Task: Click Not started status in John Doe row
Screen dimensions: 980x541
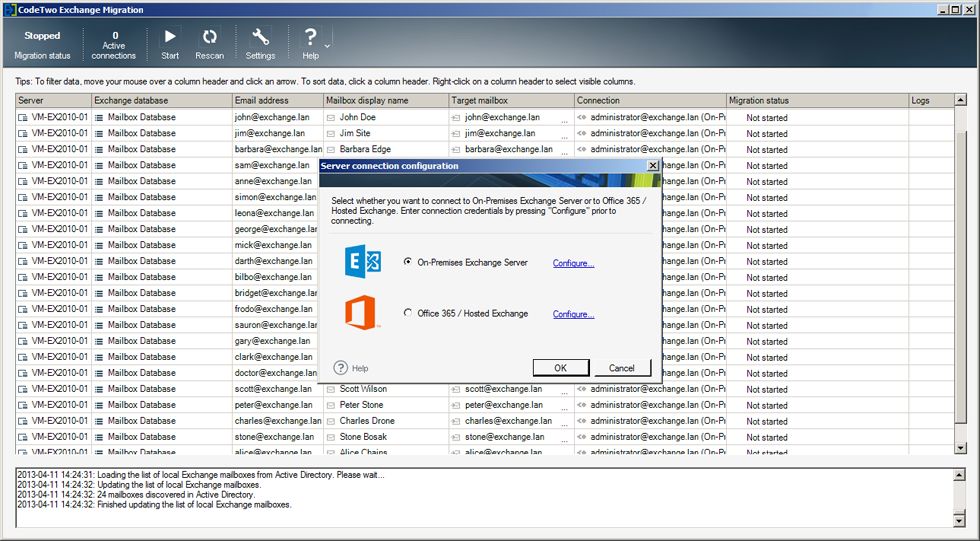Action: pos(767,117)
